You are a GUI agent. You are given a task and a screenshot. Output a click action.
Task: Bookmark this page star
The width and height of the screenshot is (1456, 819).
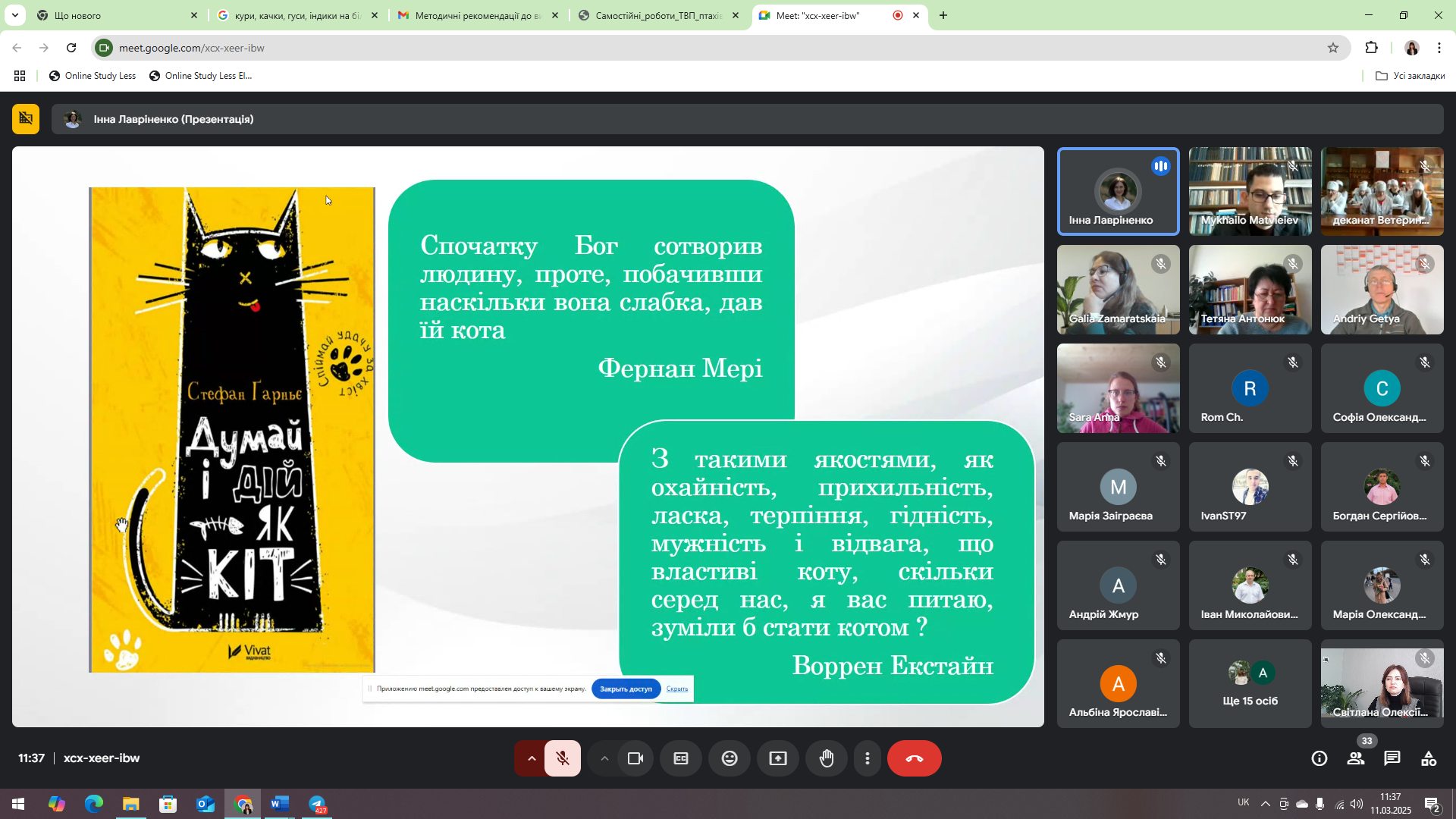coord(1333,48)
